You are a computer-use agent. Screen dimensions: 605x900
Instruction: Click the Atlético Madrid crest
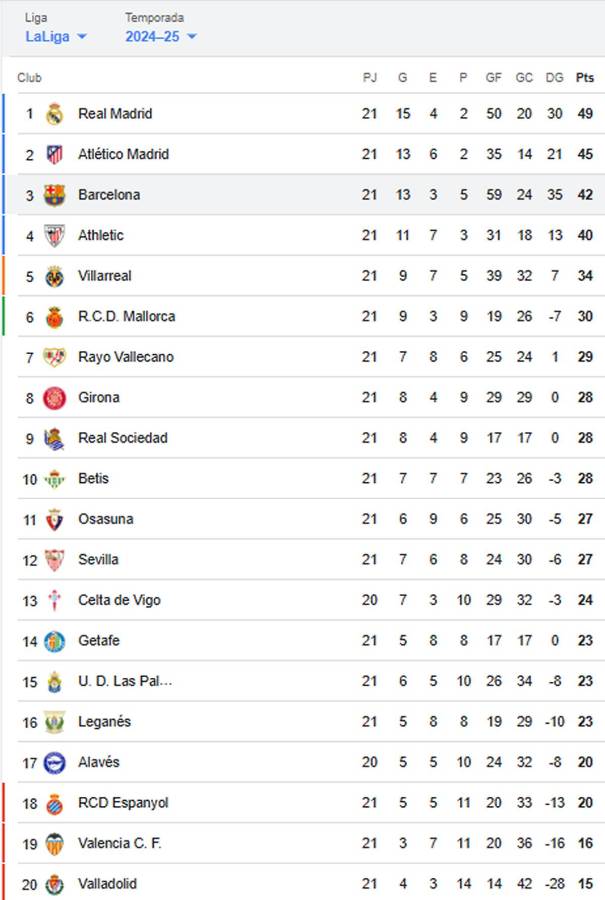(x=55, y=154)
